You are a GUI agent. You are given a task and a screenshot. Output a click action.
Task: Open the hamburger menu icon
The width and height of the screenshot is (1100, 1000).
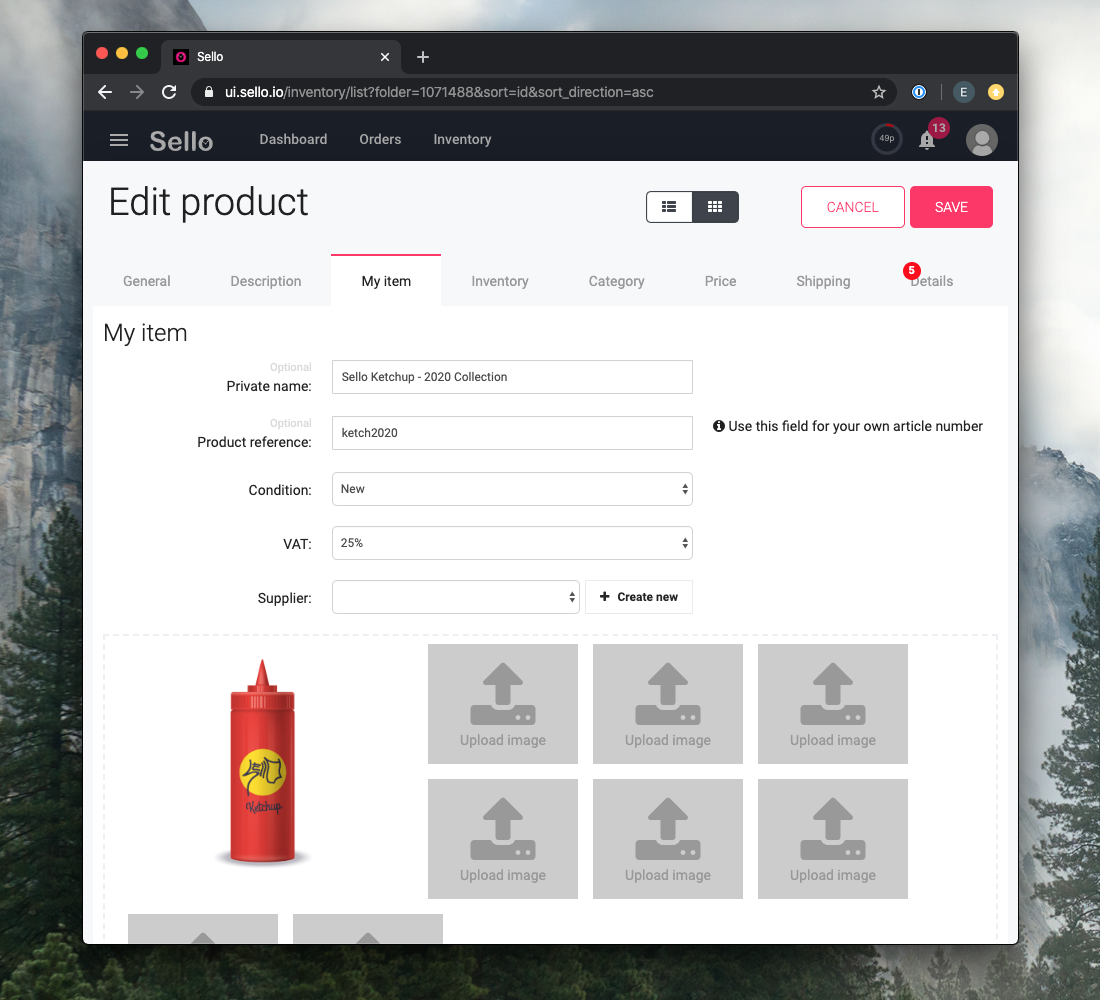tap(119, 140)
